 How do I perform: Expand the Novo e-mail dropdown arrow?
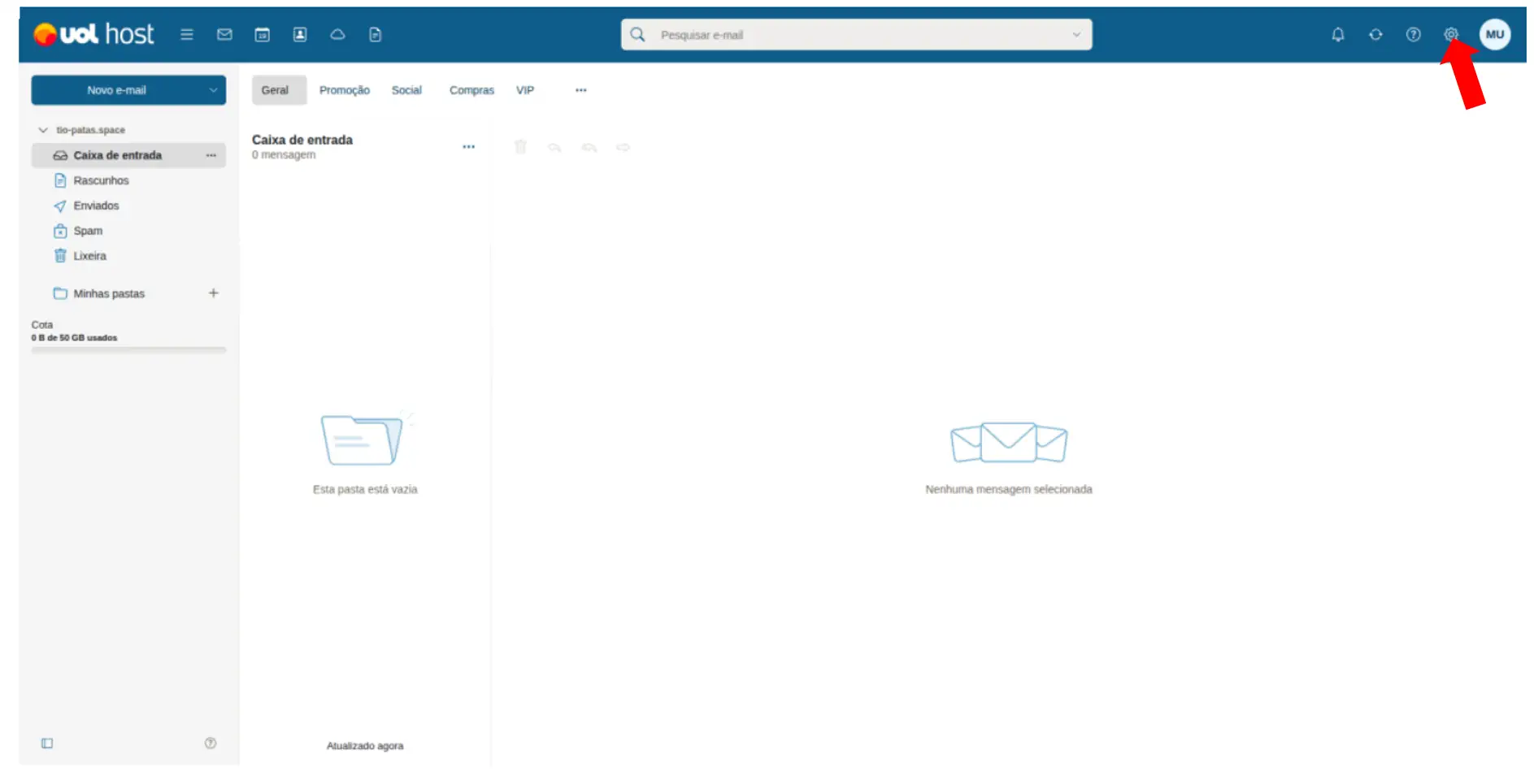(x=213, y=90)
